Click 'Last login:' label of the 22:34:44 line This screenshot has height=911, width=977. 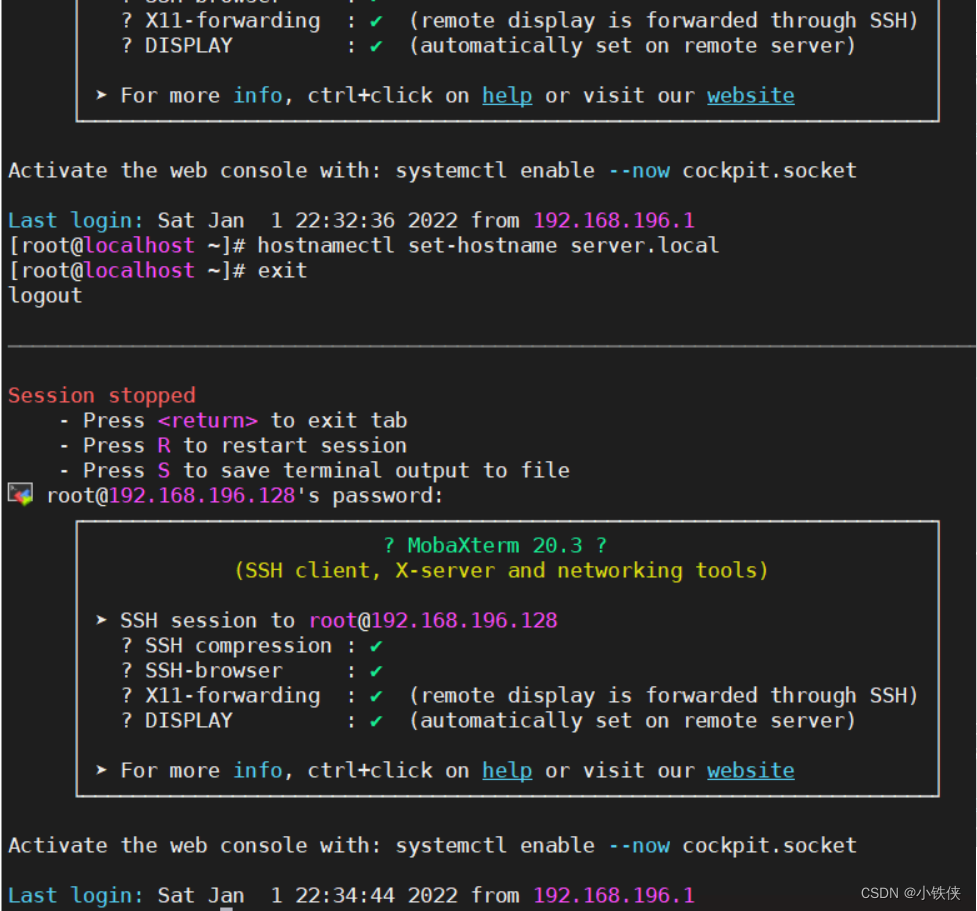[x=76, y=896]
